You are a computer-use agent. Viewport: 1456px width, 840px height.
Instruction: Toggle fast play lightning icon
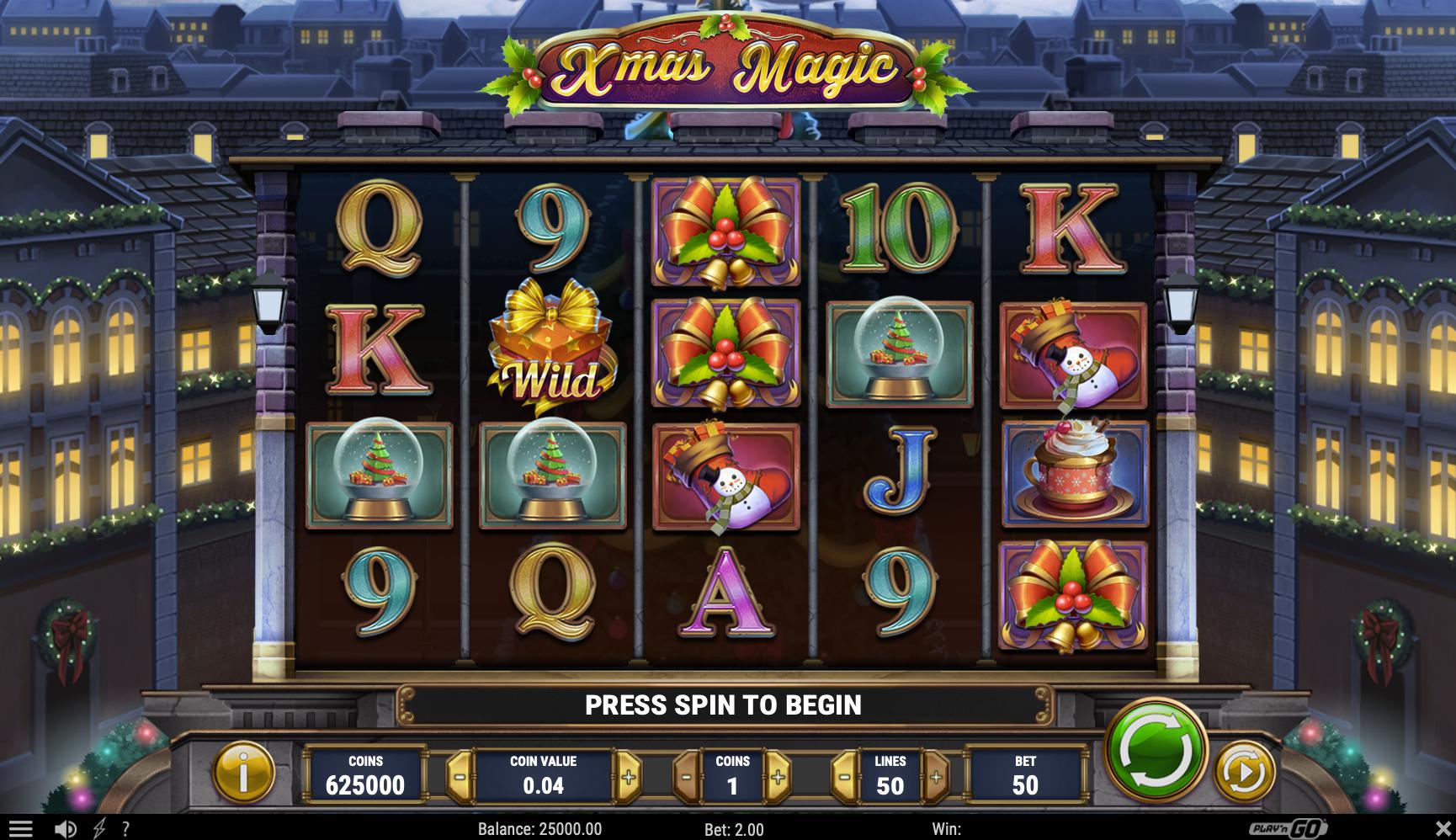tap(99, 829)
